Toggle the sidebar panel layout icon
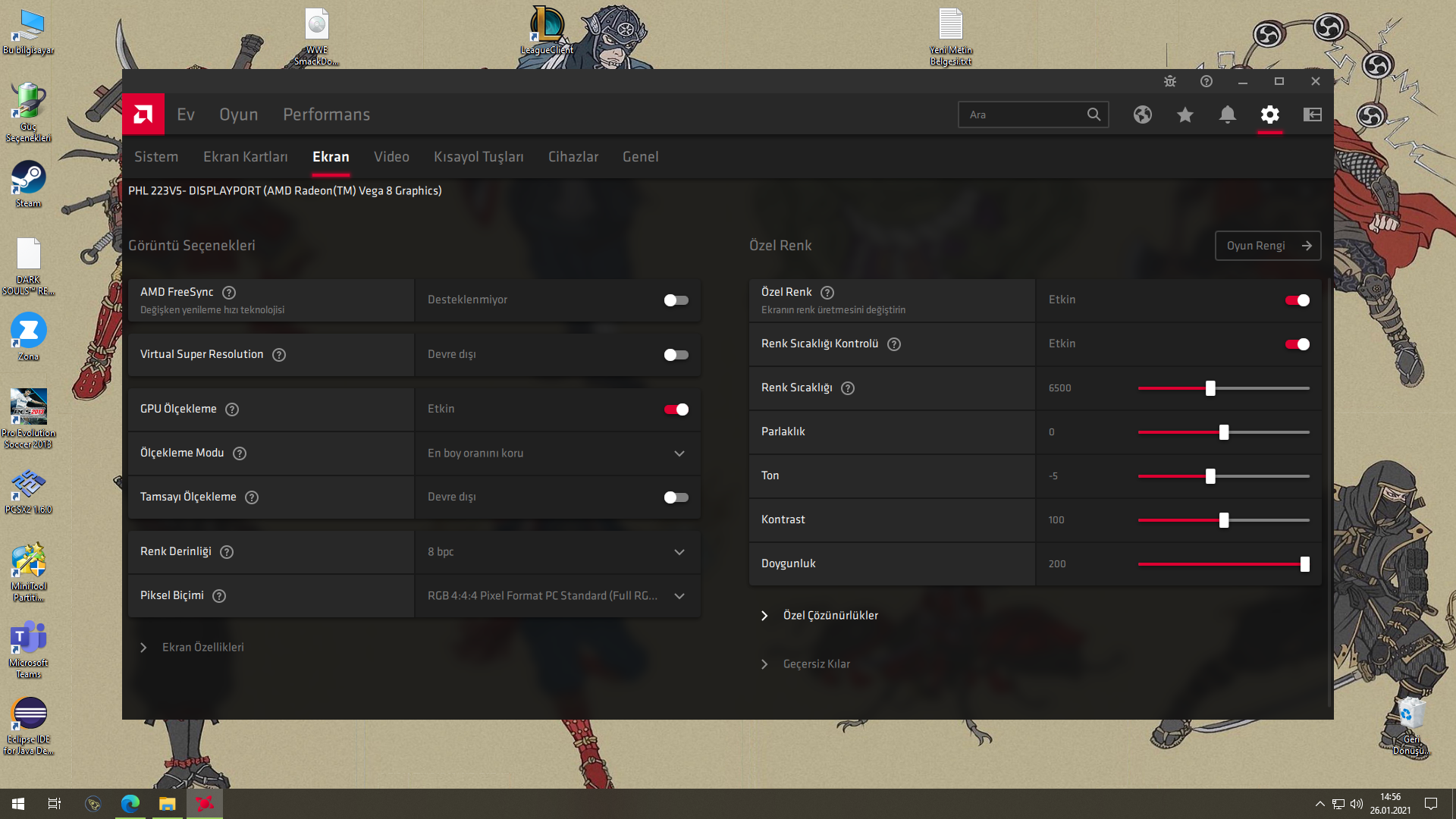This screenshot has height=819, width=1456. coord(1313,115)
